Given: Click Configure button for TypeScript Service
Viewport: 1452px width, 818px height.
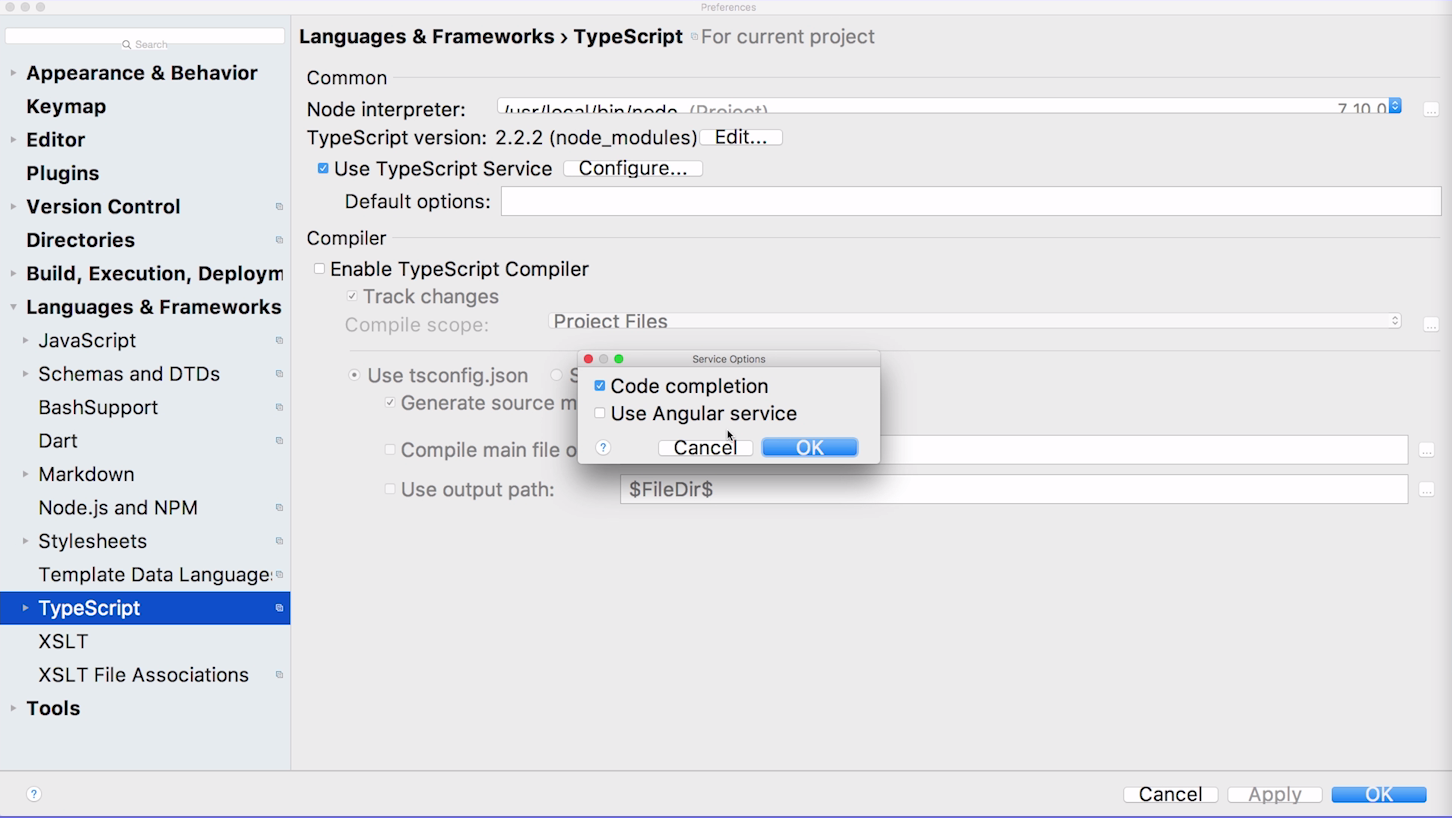Looking at the screenshot, I should [x=633, y=169].
